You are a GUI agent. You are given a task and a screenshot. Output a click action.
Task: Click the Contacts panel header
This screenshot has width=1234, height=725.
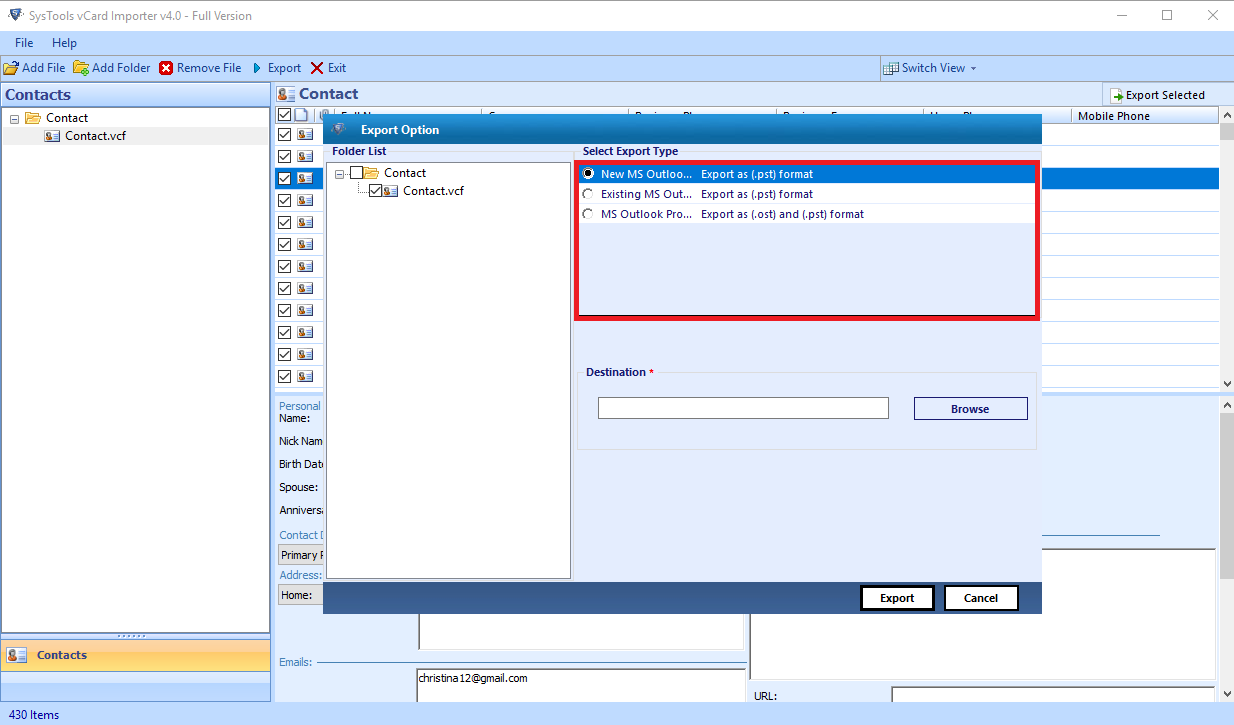136,95
